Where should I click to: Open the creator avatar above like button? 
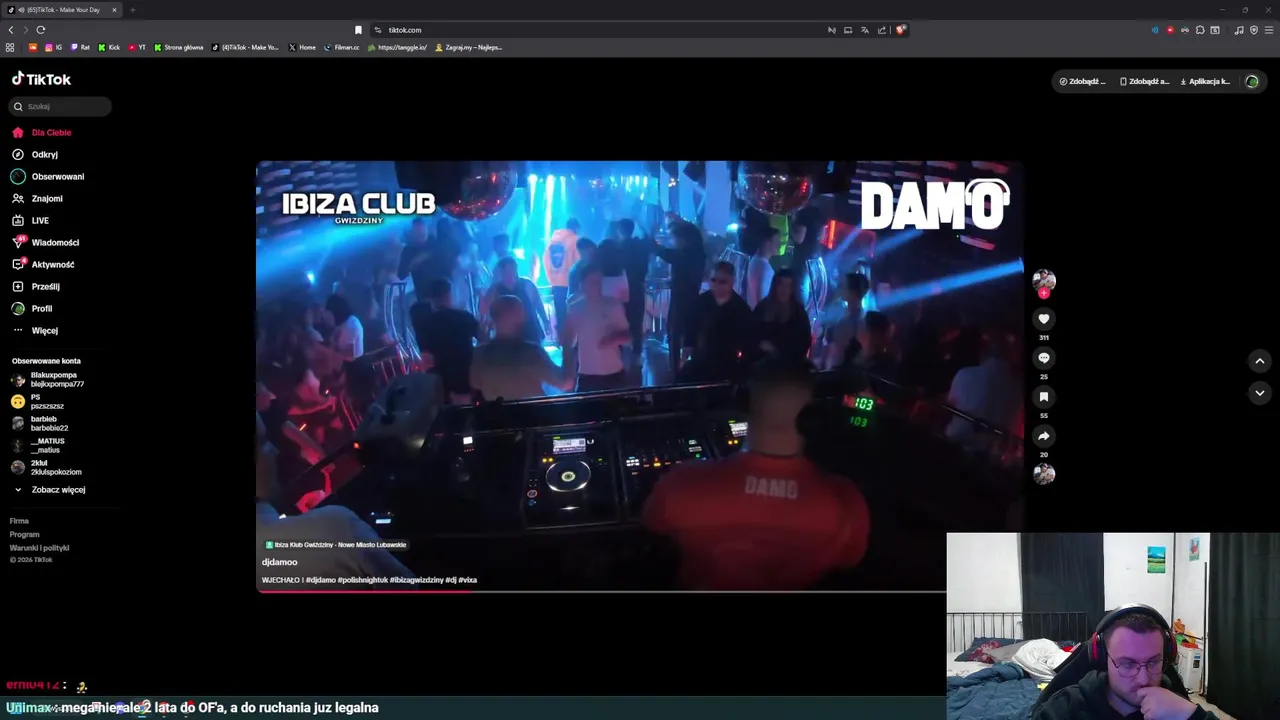1044,280
